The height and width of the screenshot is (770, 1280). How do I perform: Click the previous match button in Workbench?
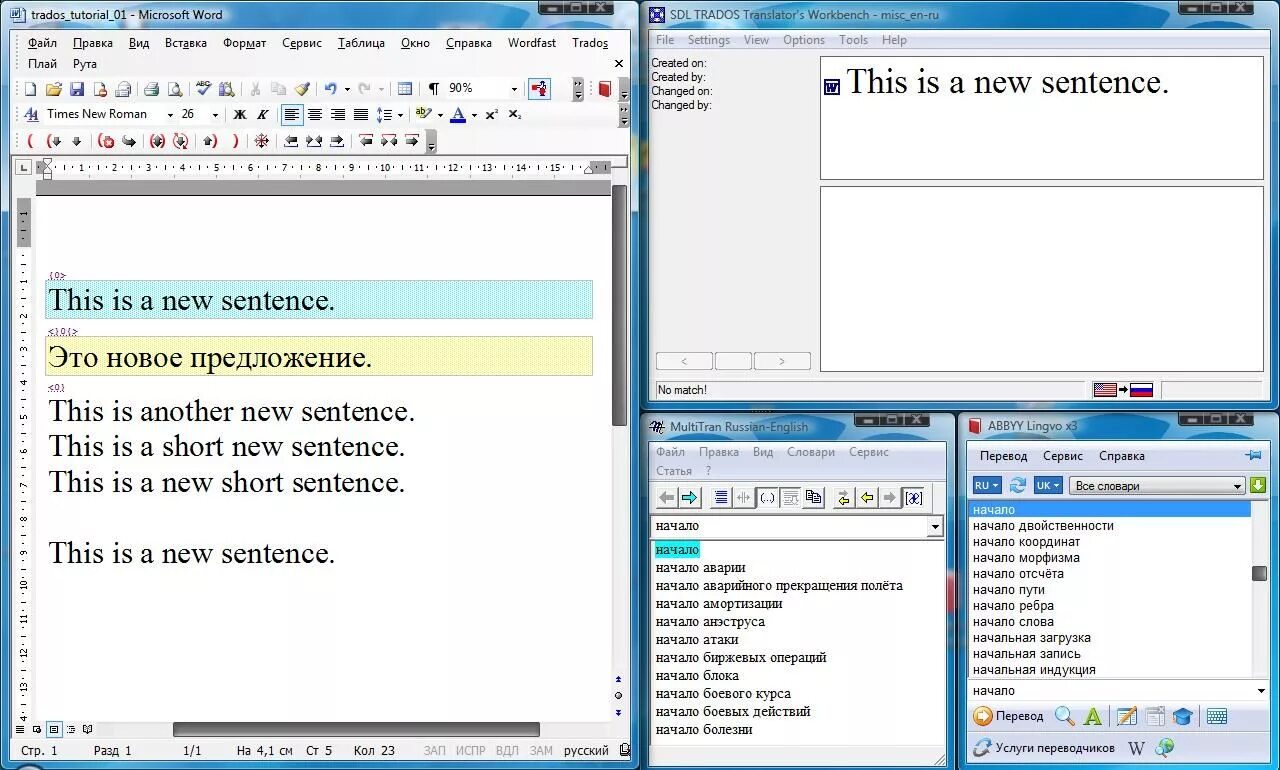point(684,361)
